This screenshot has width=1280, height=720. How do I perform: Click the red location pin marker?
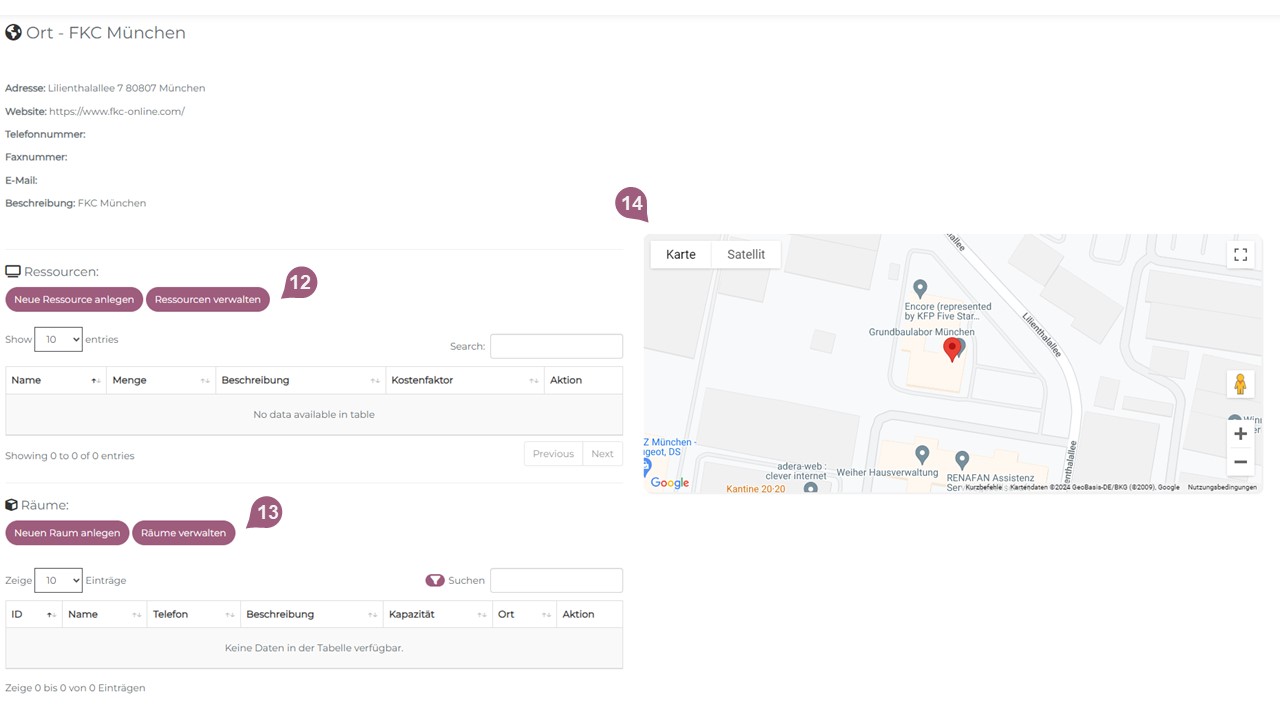tap(952, 348)
